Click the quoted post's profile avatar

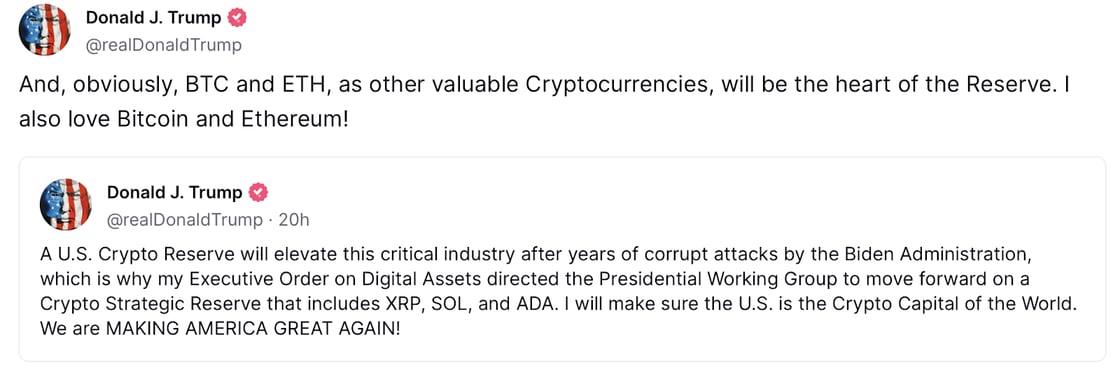(x=66, y=204)
